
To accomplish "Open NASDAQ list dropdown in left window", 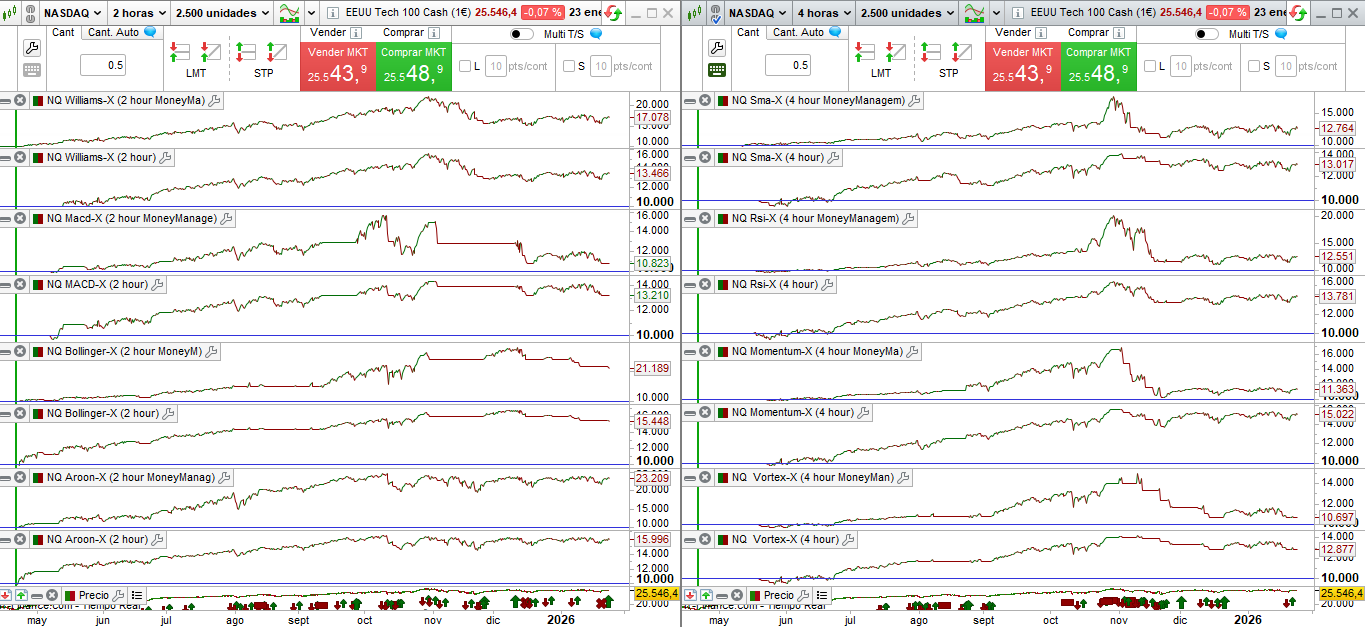I will [71, 13].
